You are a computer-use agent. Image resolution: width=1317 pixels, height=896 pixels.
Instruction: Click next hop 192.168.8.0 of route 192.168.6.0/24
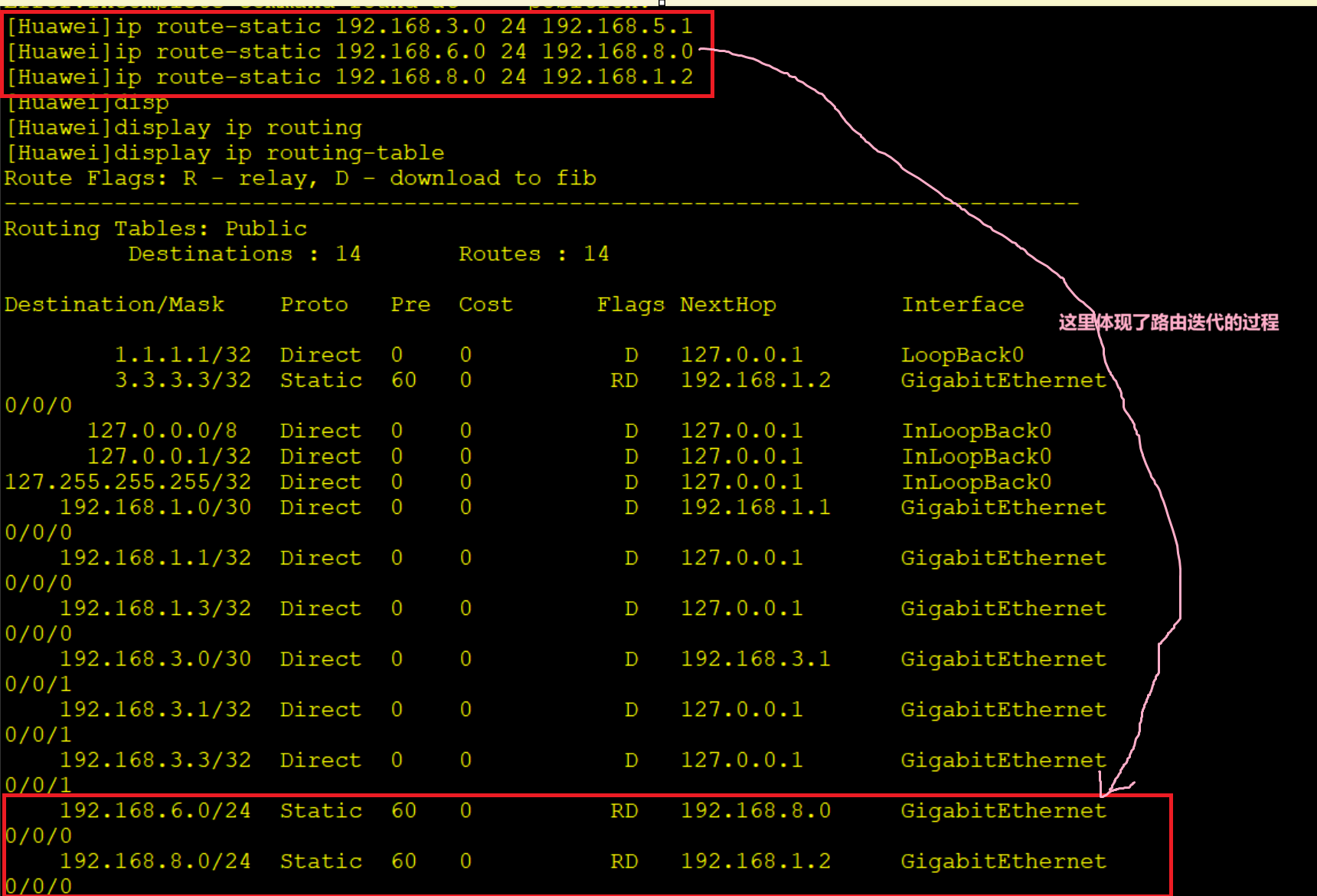point(756,810)
